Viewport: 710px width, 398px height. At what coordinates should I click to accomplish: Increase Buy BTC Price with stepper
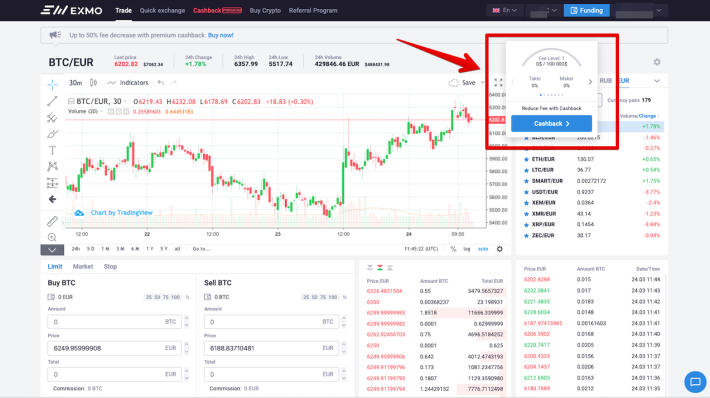pyautogui.click(x=187, y=345)
